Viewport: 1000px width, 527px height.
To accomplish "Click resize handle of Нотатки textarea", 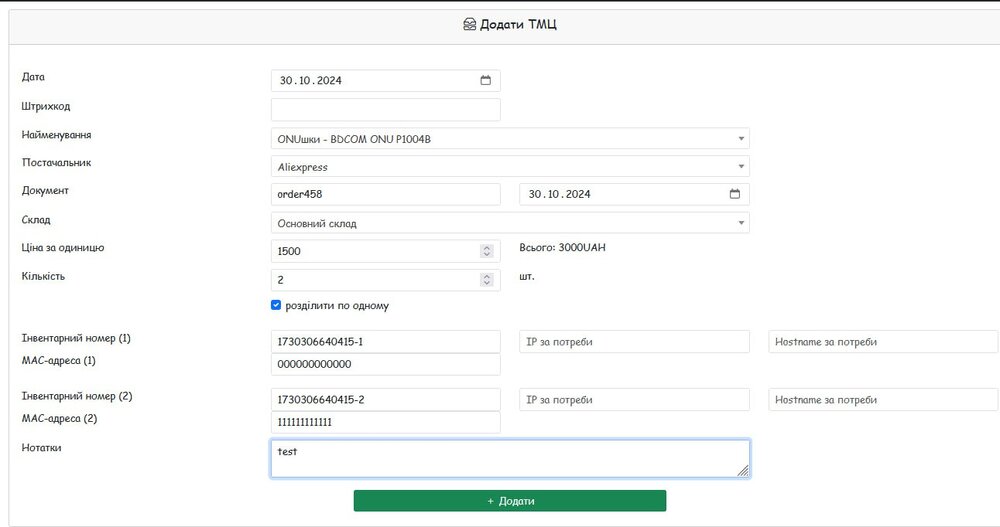I will tap(743, 471).
